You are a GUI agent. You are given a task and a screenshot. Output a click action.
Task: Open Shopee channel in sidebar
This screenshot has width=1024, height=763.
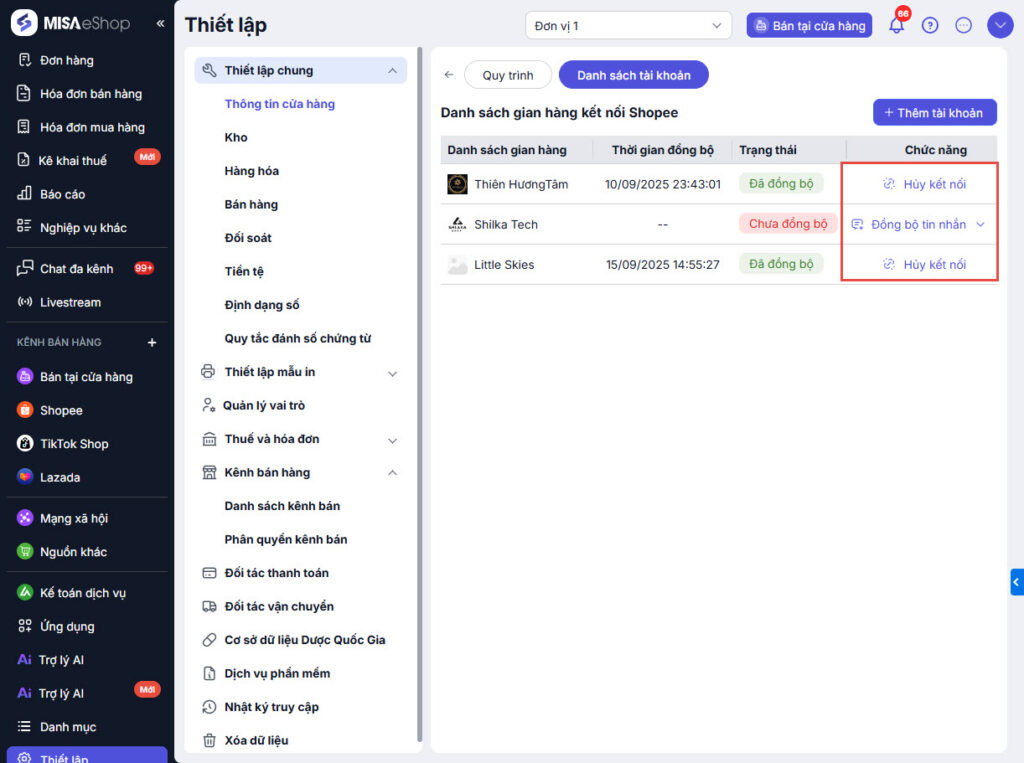click(x=61, y=410)
